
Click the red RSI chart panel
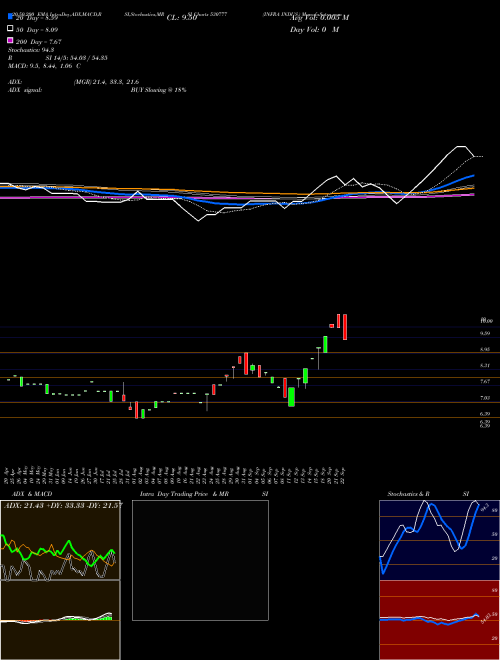coord(439,620)
